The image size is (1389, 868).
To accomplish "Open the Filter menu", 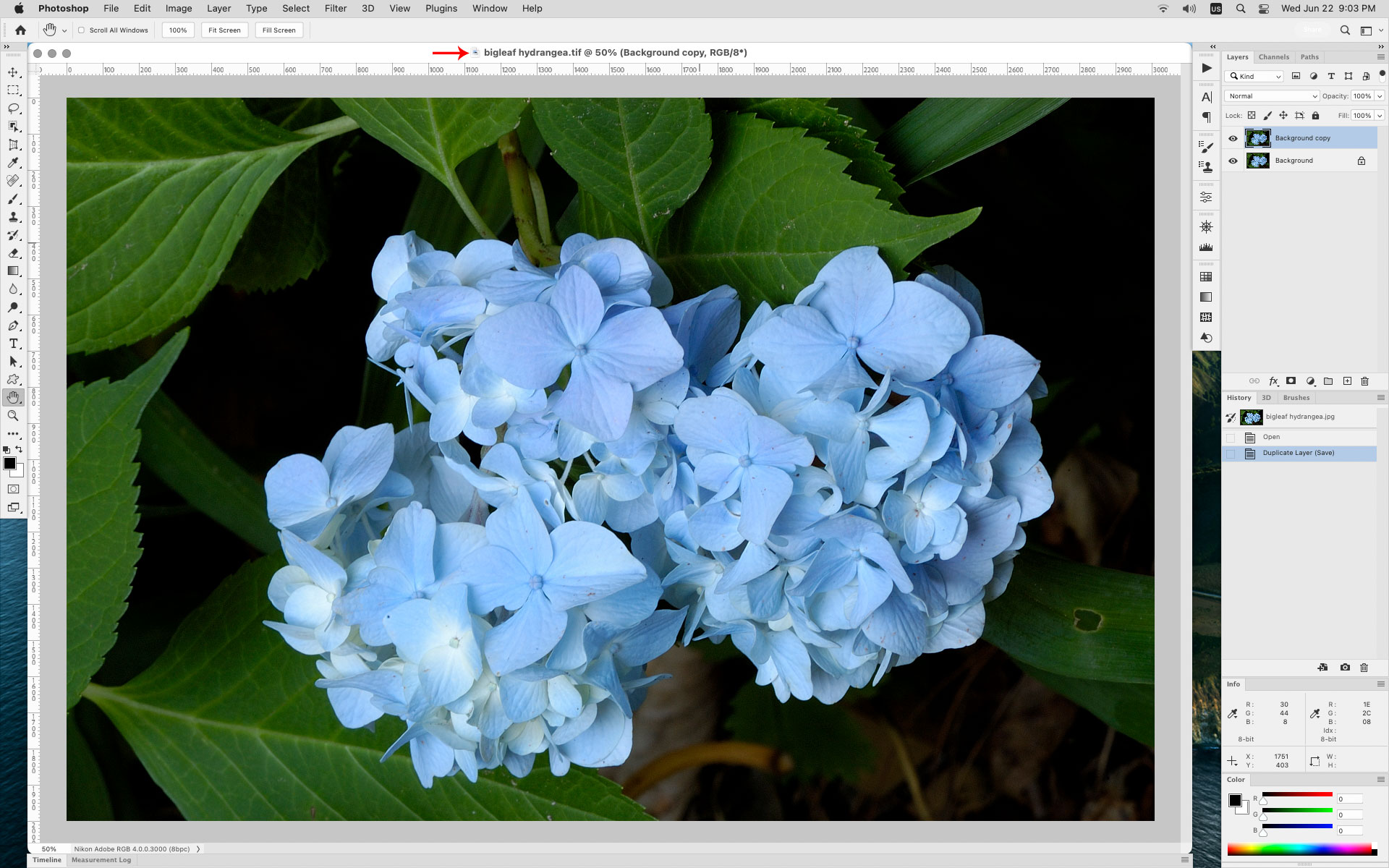I will pos(336,8).
